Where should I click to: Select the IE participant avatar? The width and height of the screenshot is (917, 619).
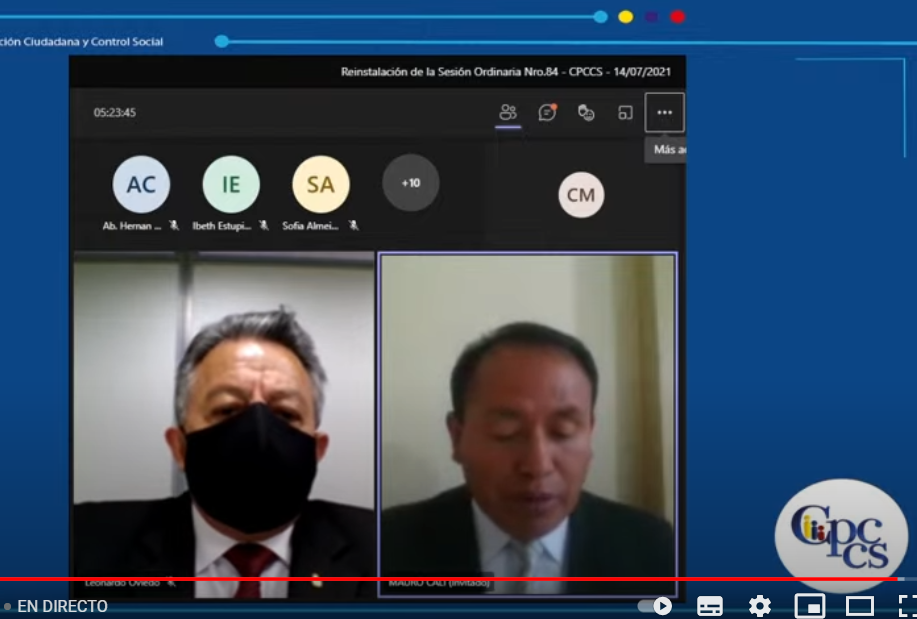click(x=231, y=184)
